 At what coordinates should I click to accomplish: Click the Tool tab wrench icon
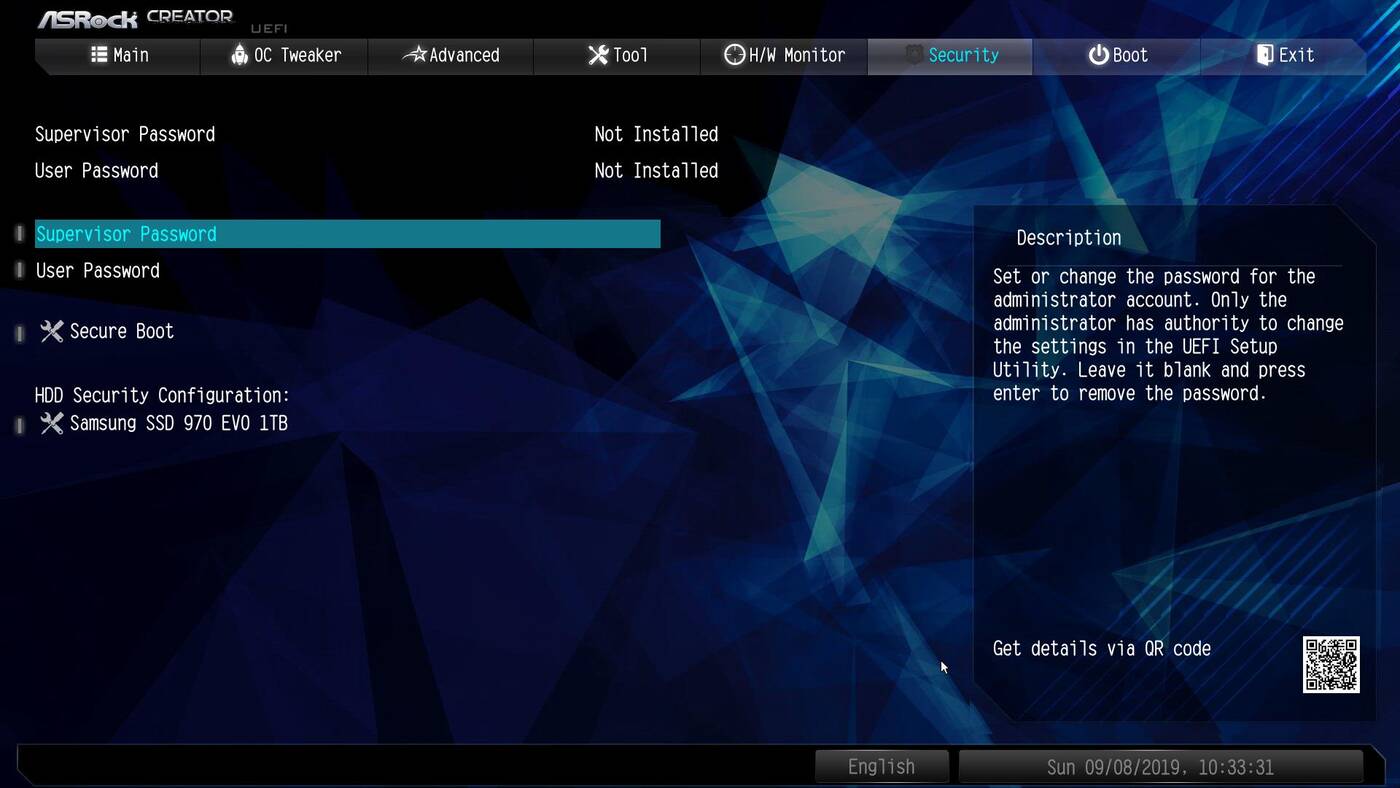click(598, 55)
